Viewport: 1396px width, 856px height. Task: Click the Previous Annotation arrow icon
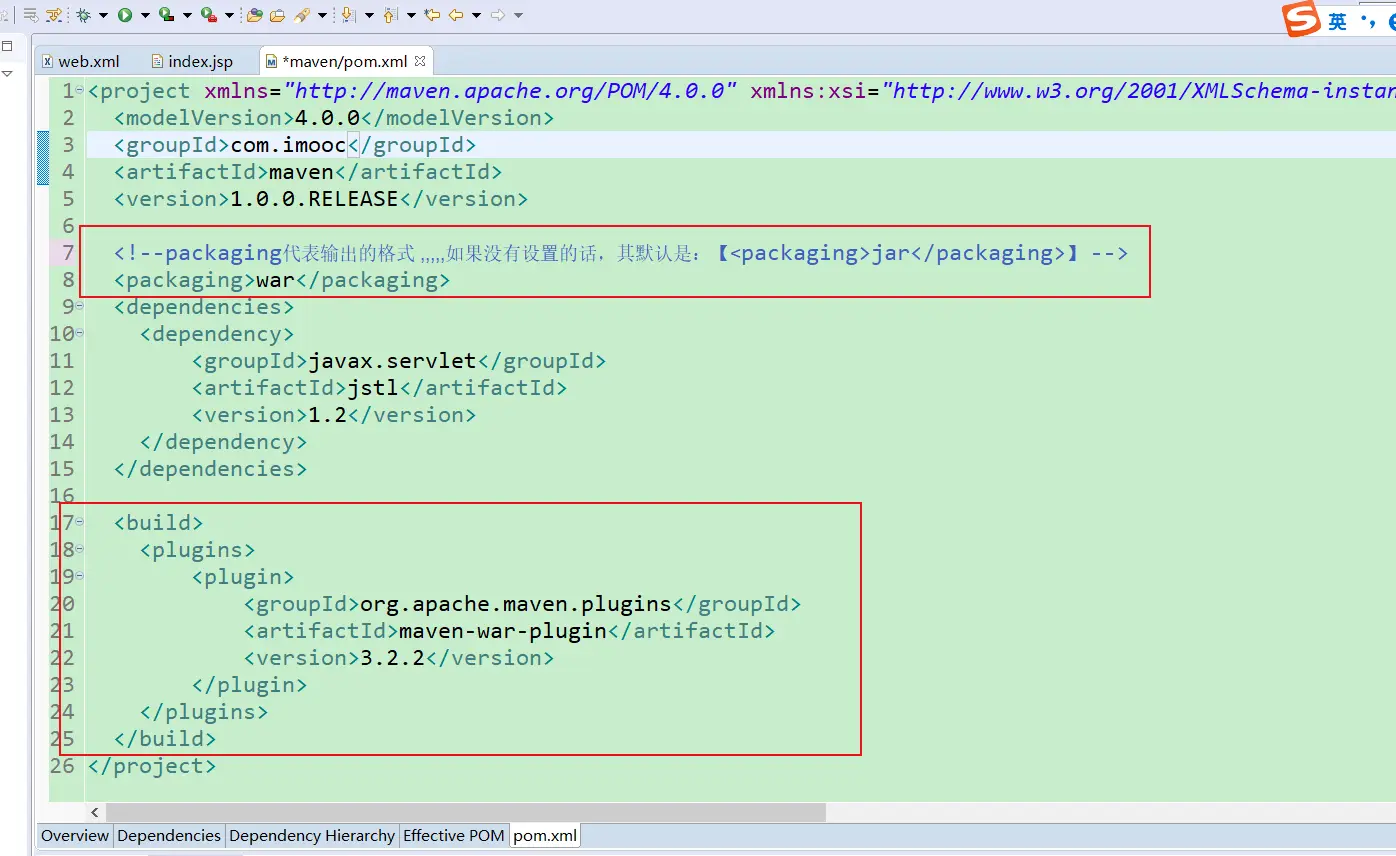point(390,15)
